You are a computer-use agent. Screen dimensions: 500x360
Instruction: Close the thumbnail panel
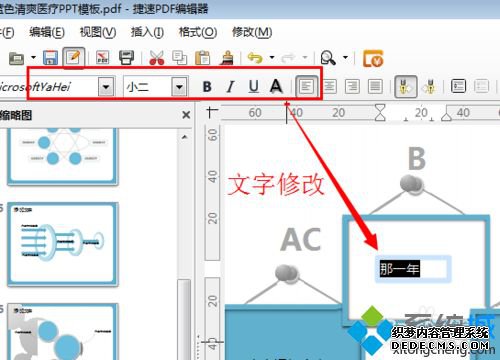[x=186, y=115]
